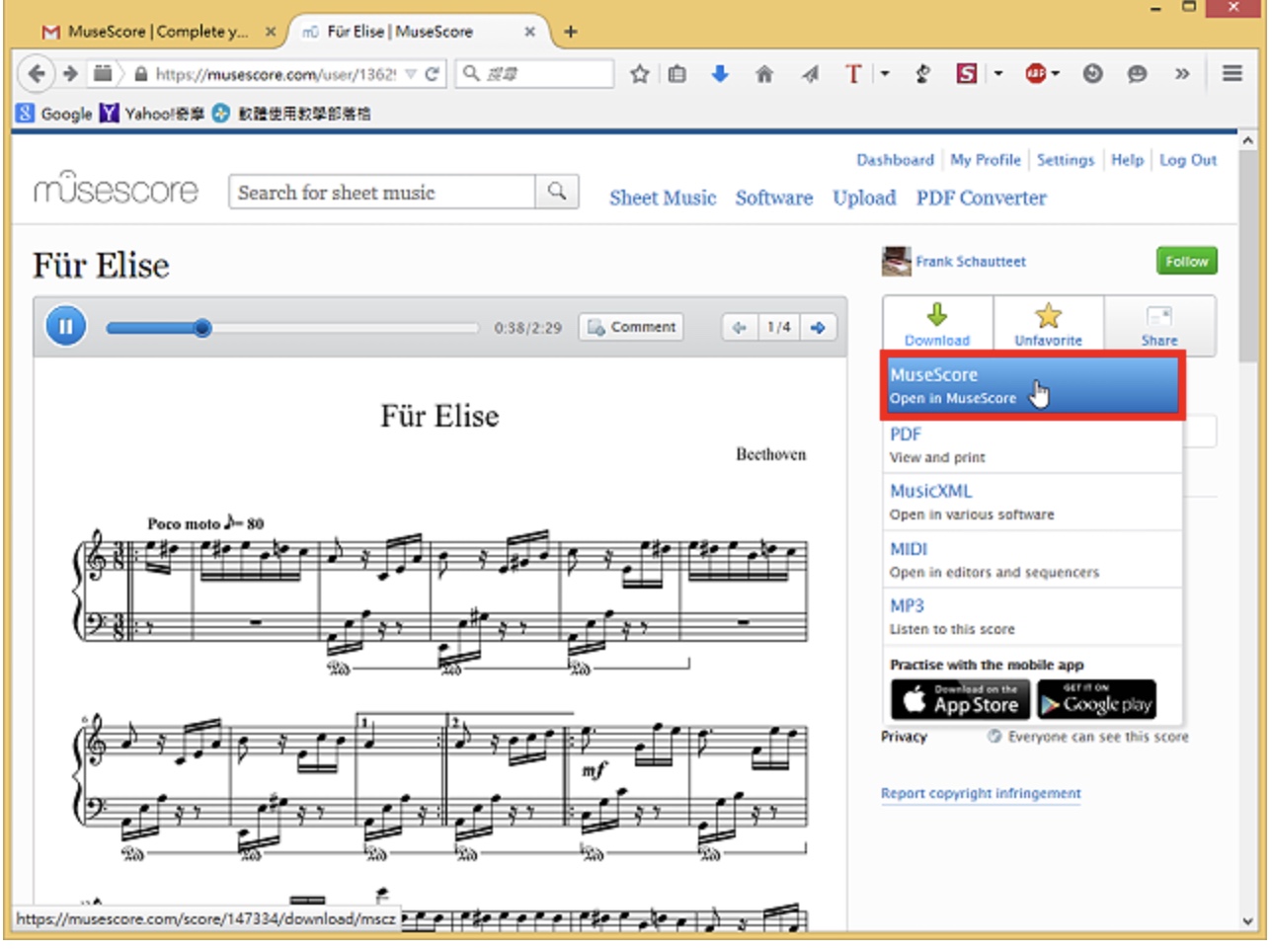Pause the Für Elise playback

coord(65,327)
